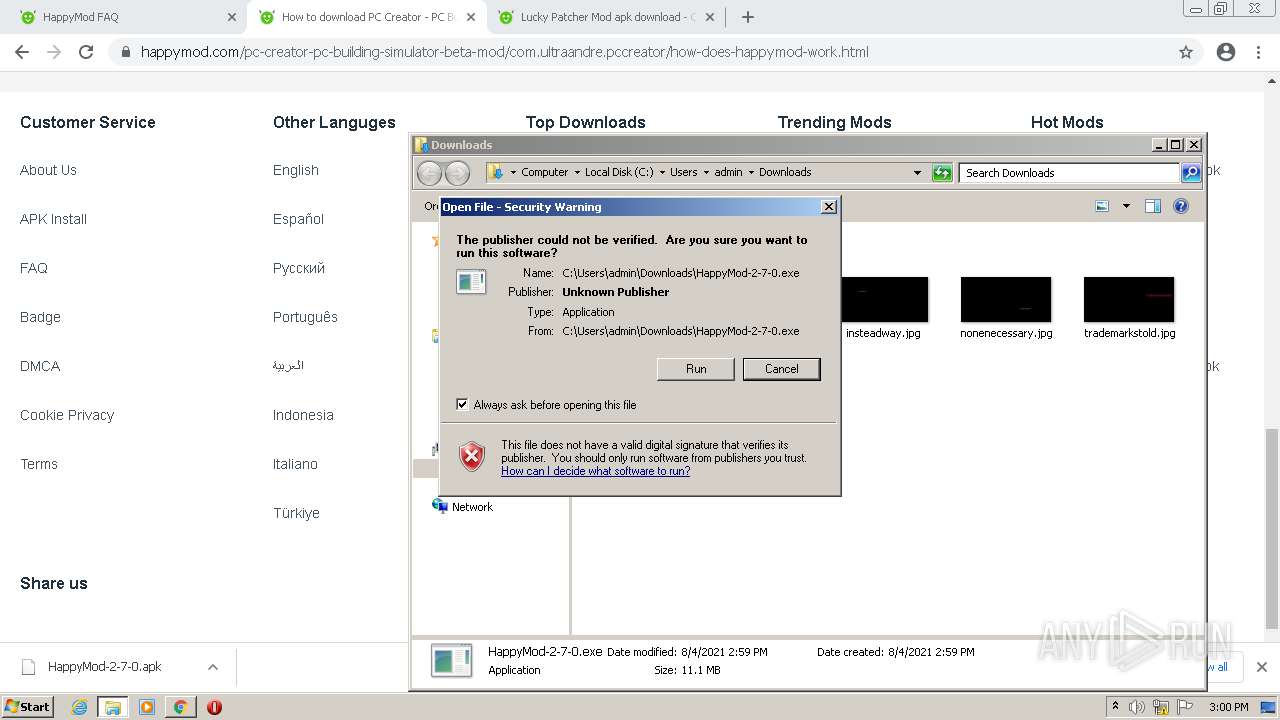Viewport: 1280px width, 720px height.
Task: Bookmark this page with the star icon
Action: pyautogui.click(x=1186, y=52)
